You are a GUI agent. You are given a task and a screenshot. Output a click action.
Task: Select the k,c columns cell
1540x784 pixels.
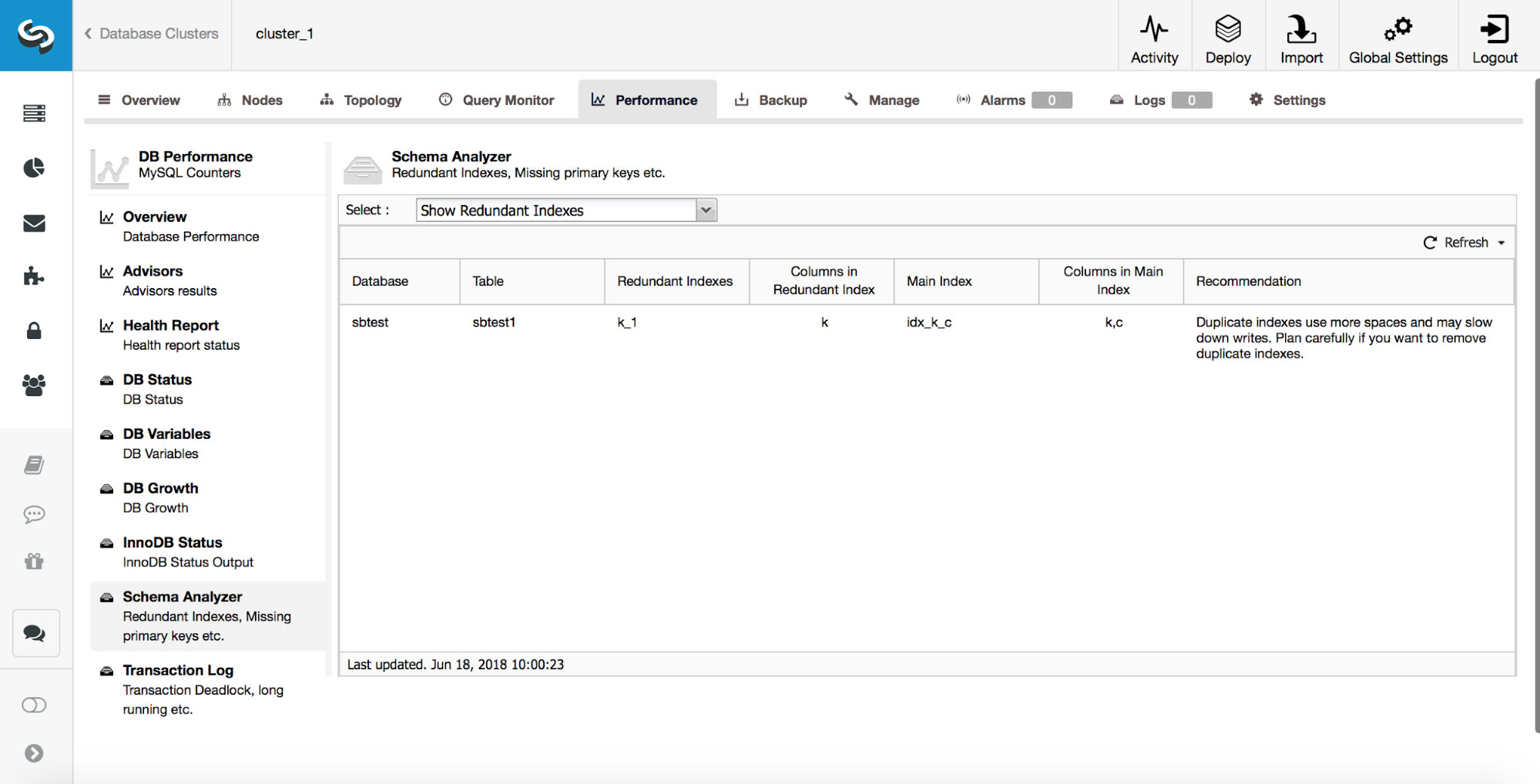click(1114, 323)
